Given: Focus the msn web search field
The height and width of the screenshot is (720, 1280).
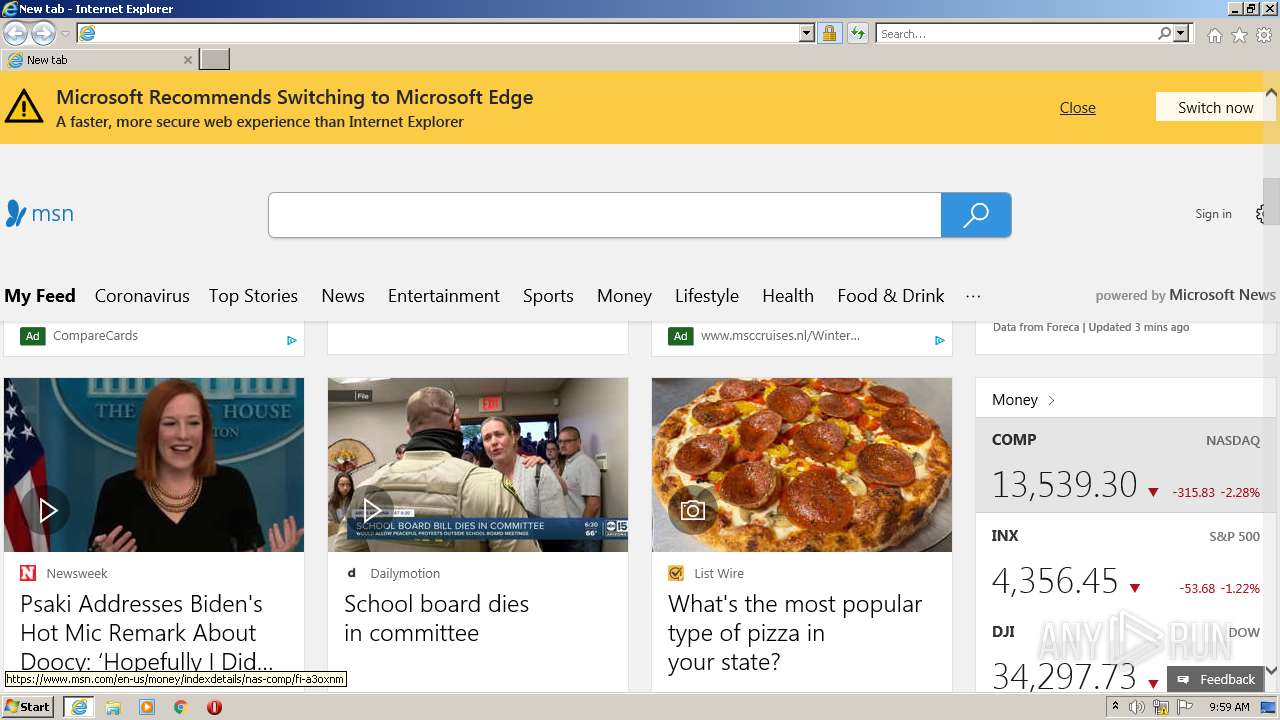Looking at the screenshot, I should tap(605, 215).
